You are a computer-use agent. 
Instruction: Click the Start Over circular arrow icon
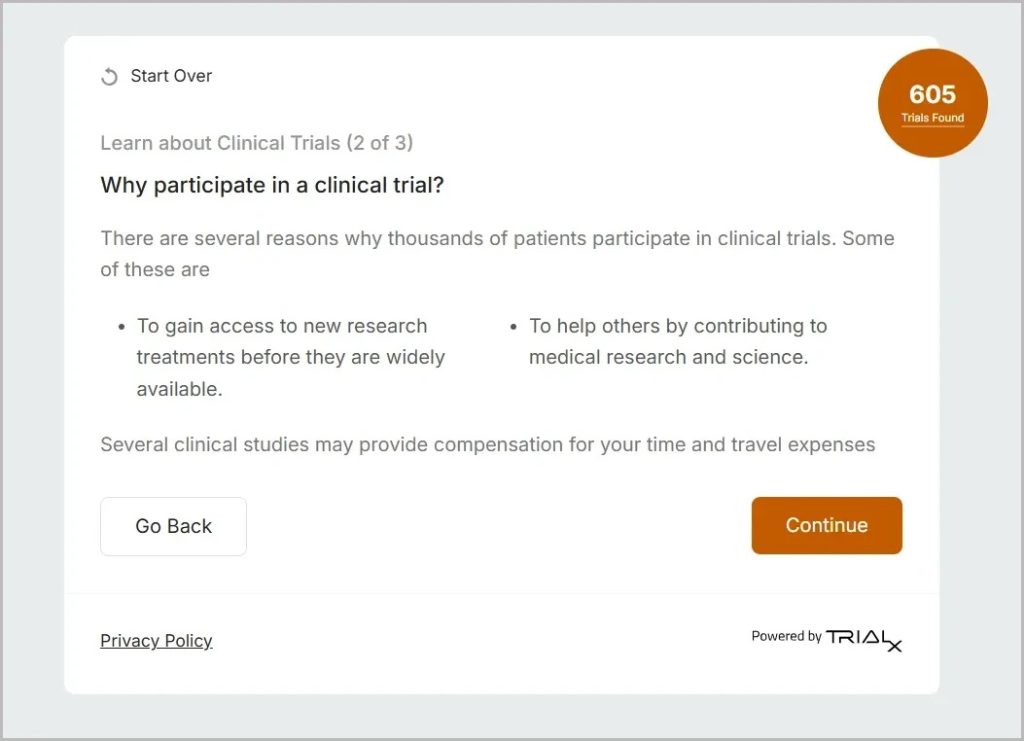pos(109,77)
